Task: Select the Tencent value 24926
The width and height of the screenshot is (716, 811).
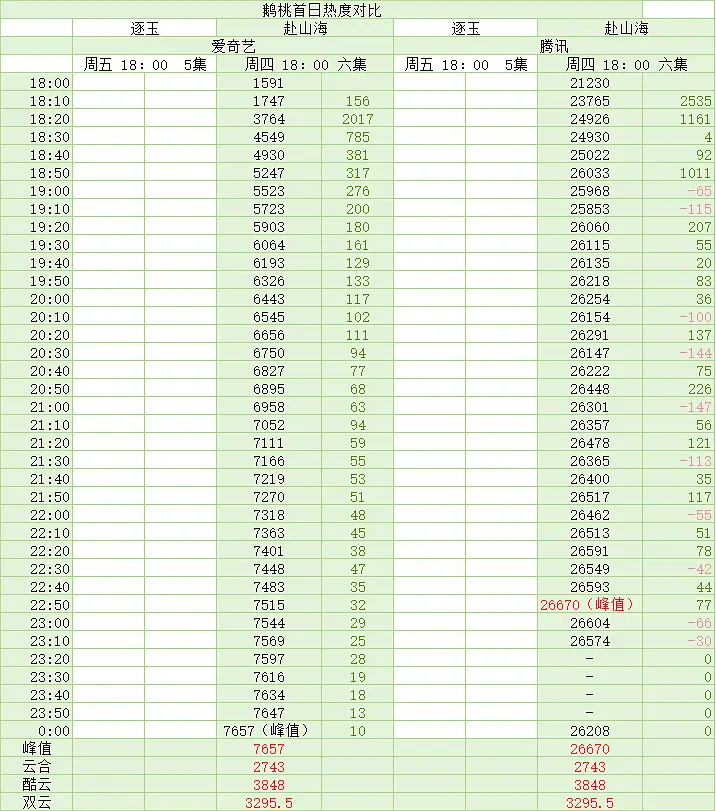Action: [590, 119]
